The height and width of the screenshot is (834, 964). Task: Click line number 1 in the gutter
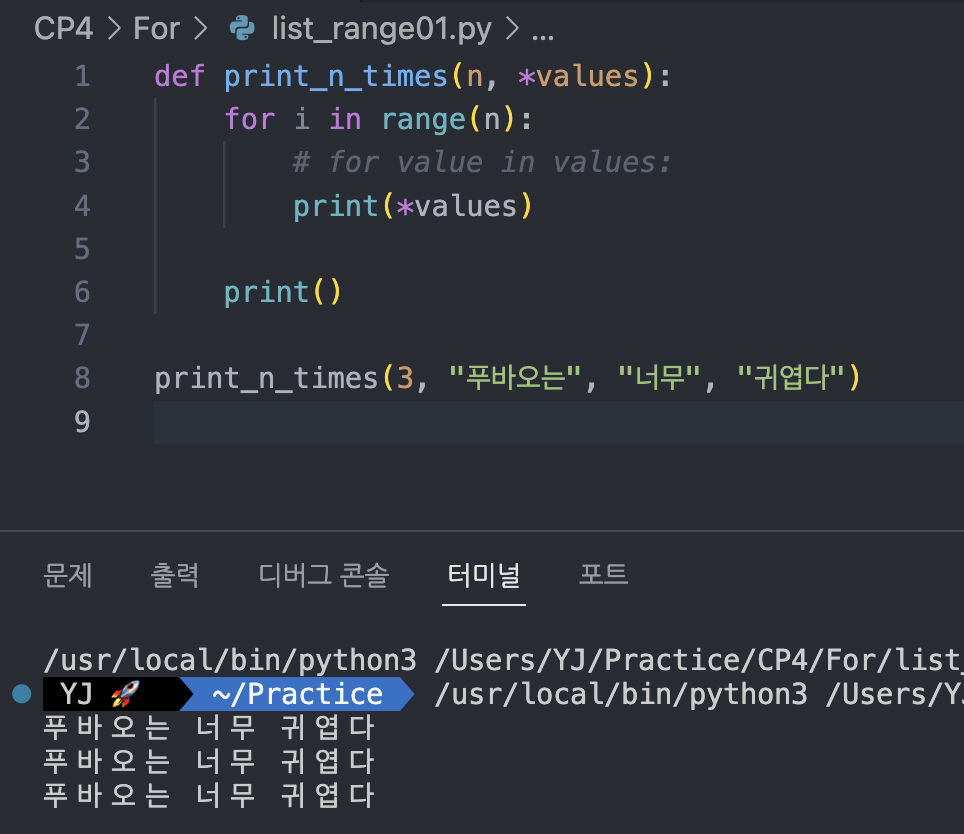point(82,76)
